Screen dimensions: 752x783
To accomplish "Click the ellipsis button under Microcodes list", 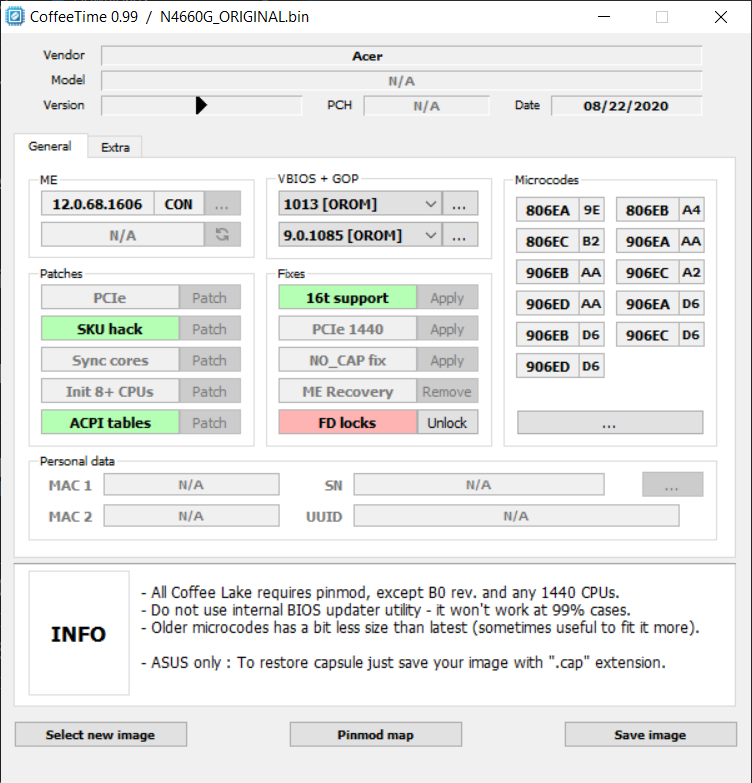I will click(x=609, y=423).
